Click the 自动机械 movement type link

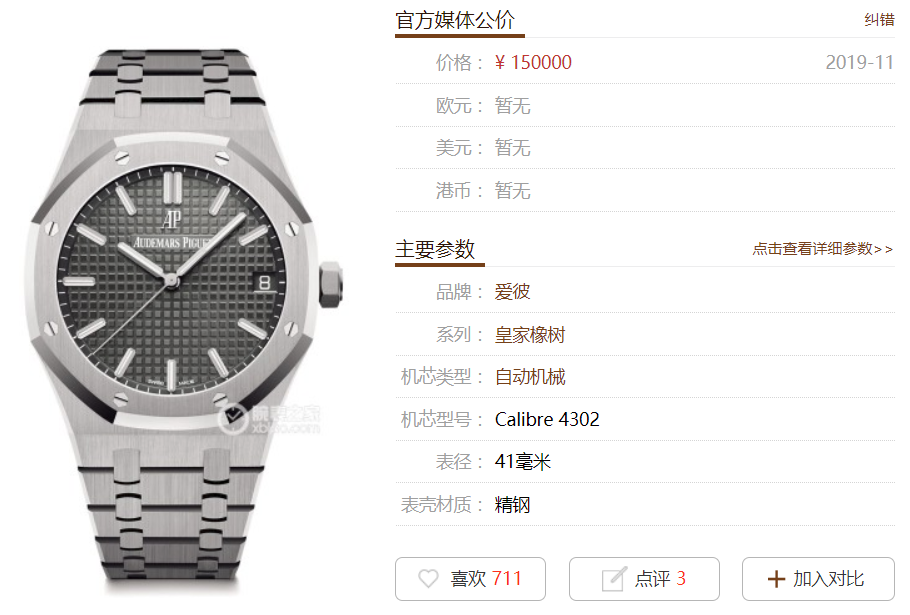(x=530, y=377)
